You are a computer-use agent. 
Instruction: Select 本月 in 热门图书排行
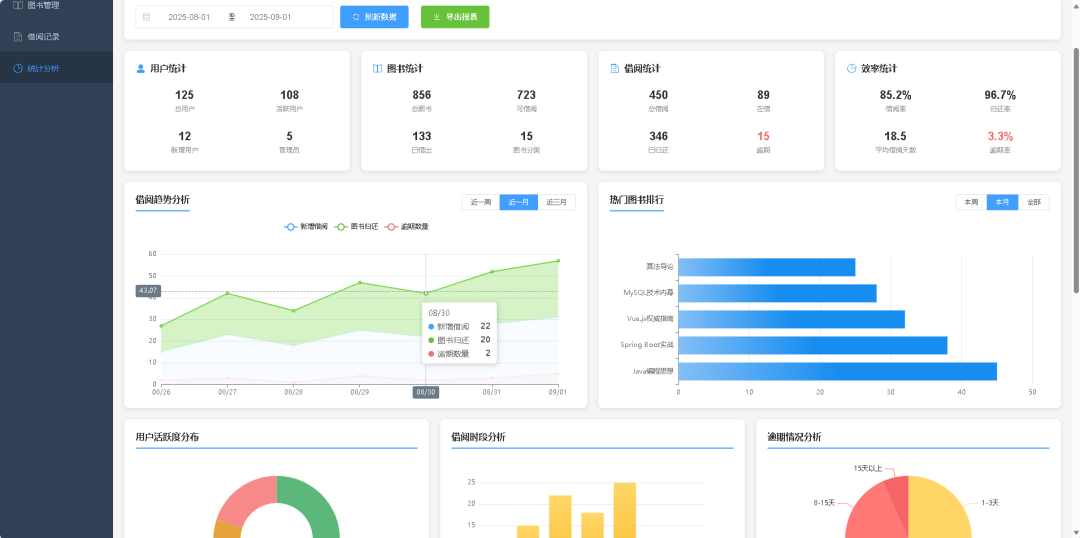pyautogui.click(x=1002, y=203)
